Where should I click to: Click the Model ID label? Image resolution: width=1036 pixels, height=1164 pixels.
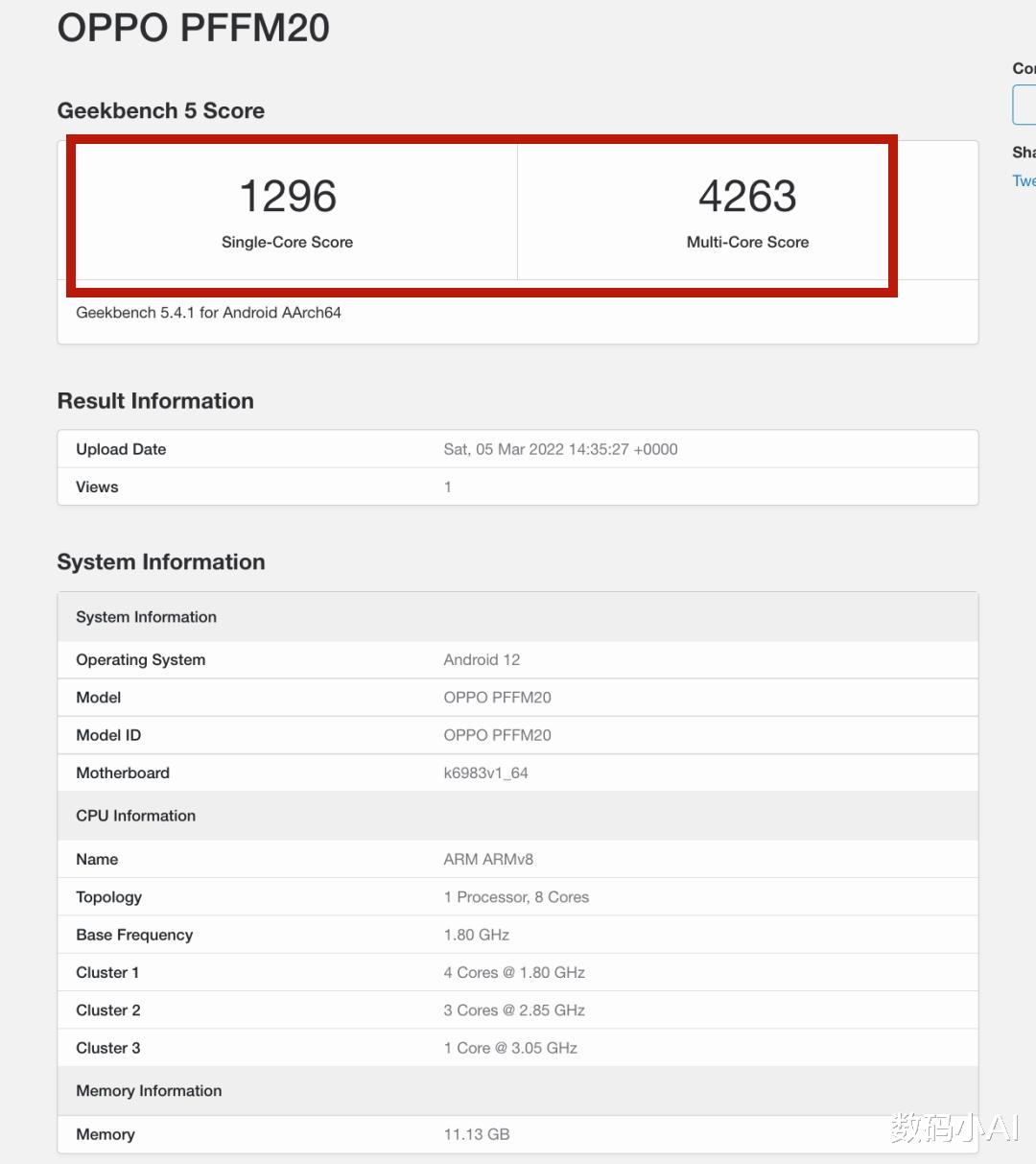(108, 735)
